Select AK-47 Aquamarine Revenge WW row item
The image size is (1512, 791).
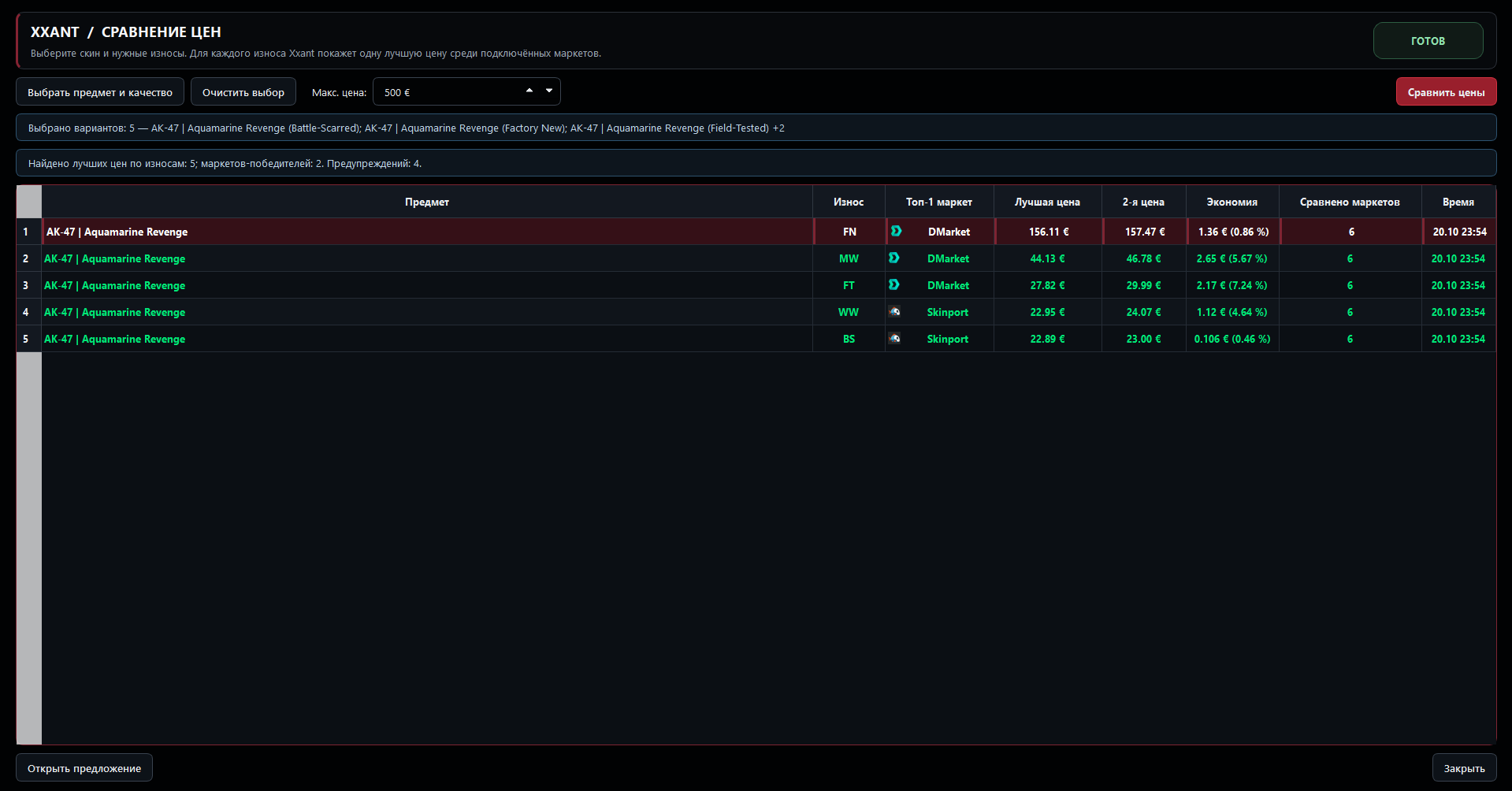click(x=427, y=312)
